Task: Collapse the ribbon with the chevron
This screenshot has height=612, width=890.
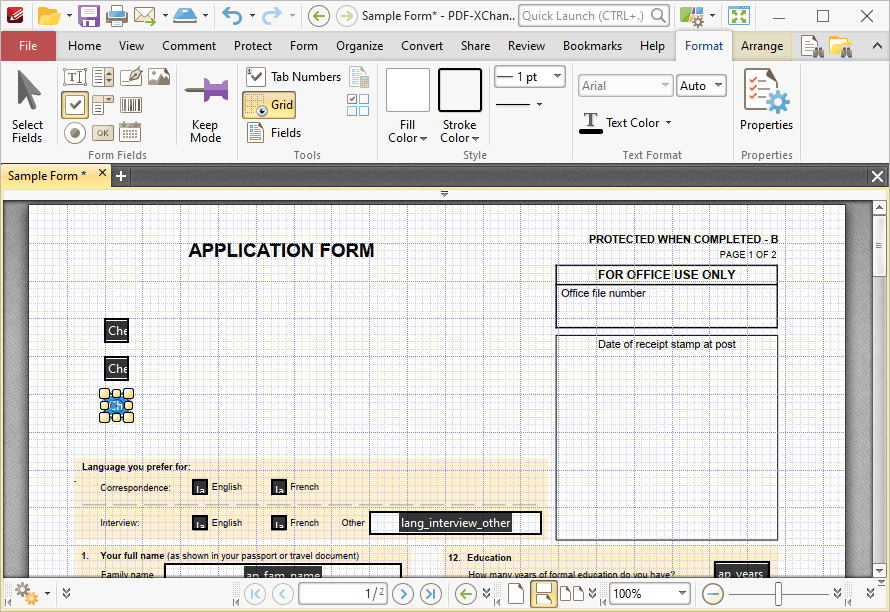Action: (877, 46)
